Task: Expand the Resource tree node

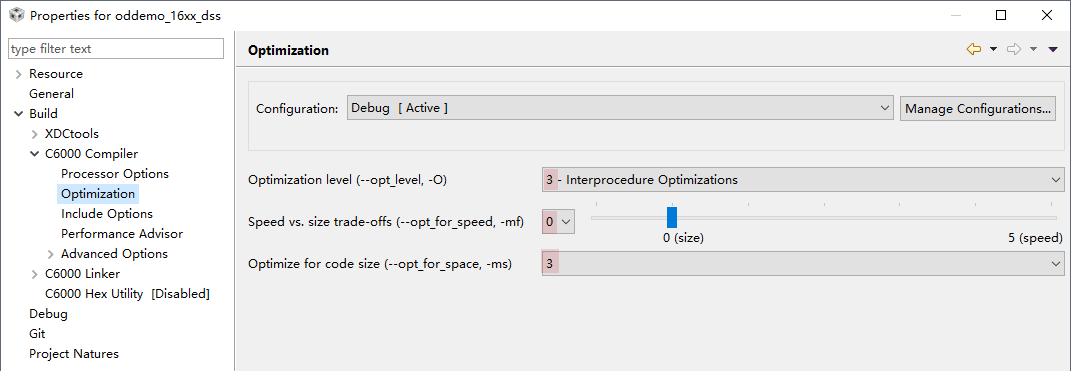Action: 18,74
